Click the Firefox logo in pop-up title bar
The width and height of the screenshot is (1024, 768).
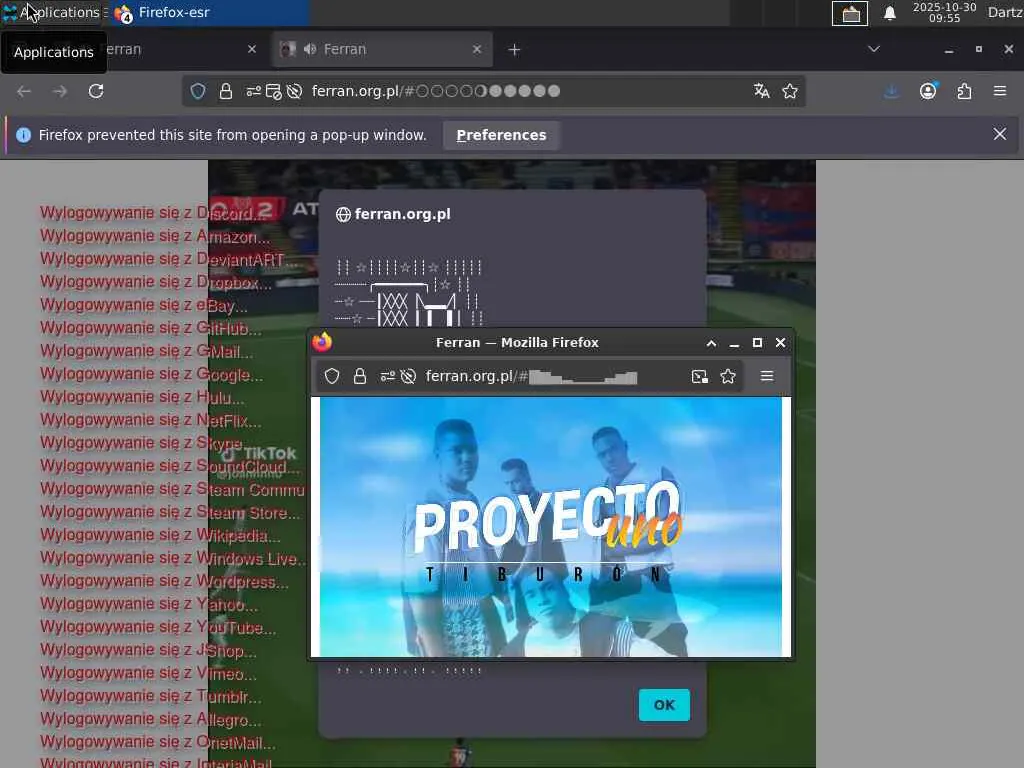(x=322, y=342)
